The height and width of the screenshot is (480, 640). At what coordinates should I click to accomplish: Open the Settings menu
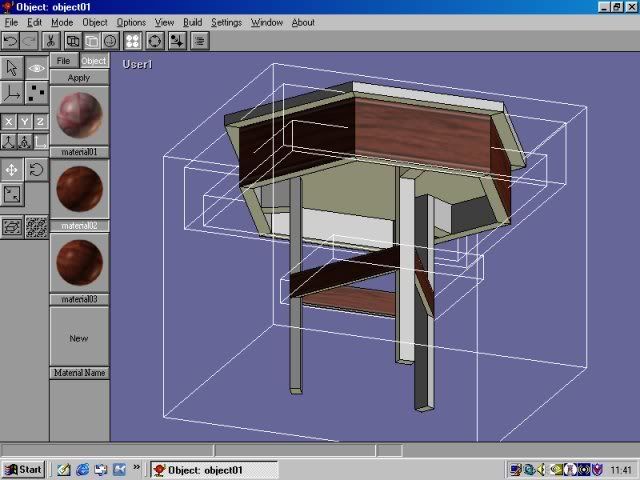coord(226,22)
